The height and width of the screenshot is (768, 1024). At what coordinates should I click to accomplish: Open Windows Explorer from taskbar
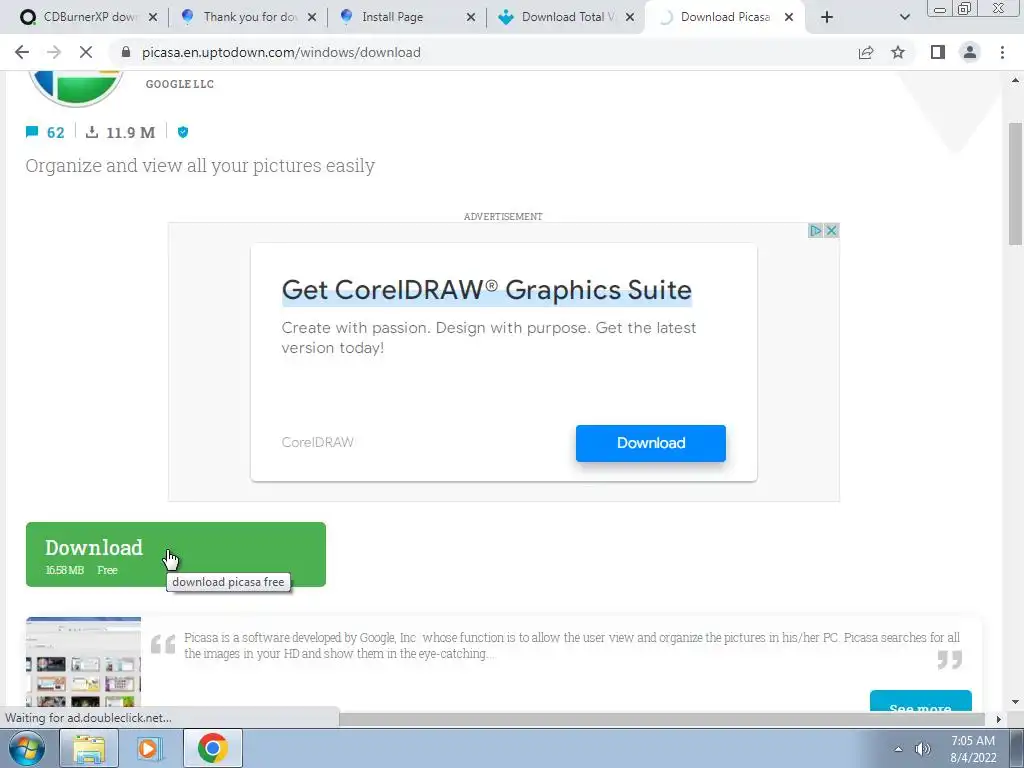pyautogui.click(x=89, y=748)
